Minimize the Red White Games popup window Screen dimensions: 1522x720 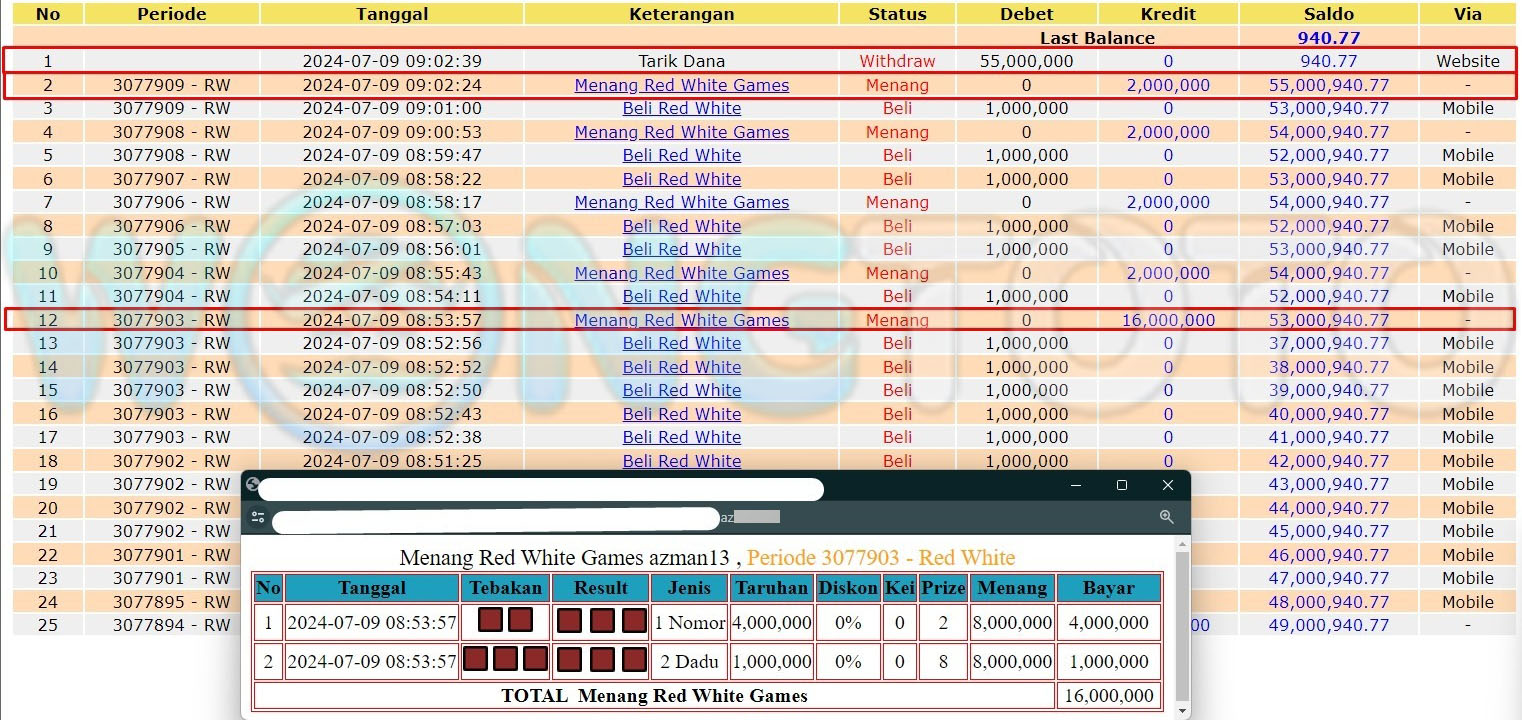tap(1076, 485)
